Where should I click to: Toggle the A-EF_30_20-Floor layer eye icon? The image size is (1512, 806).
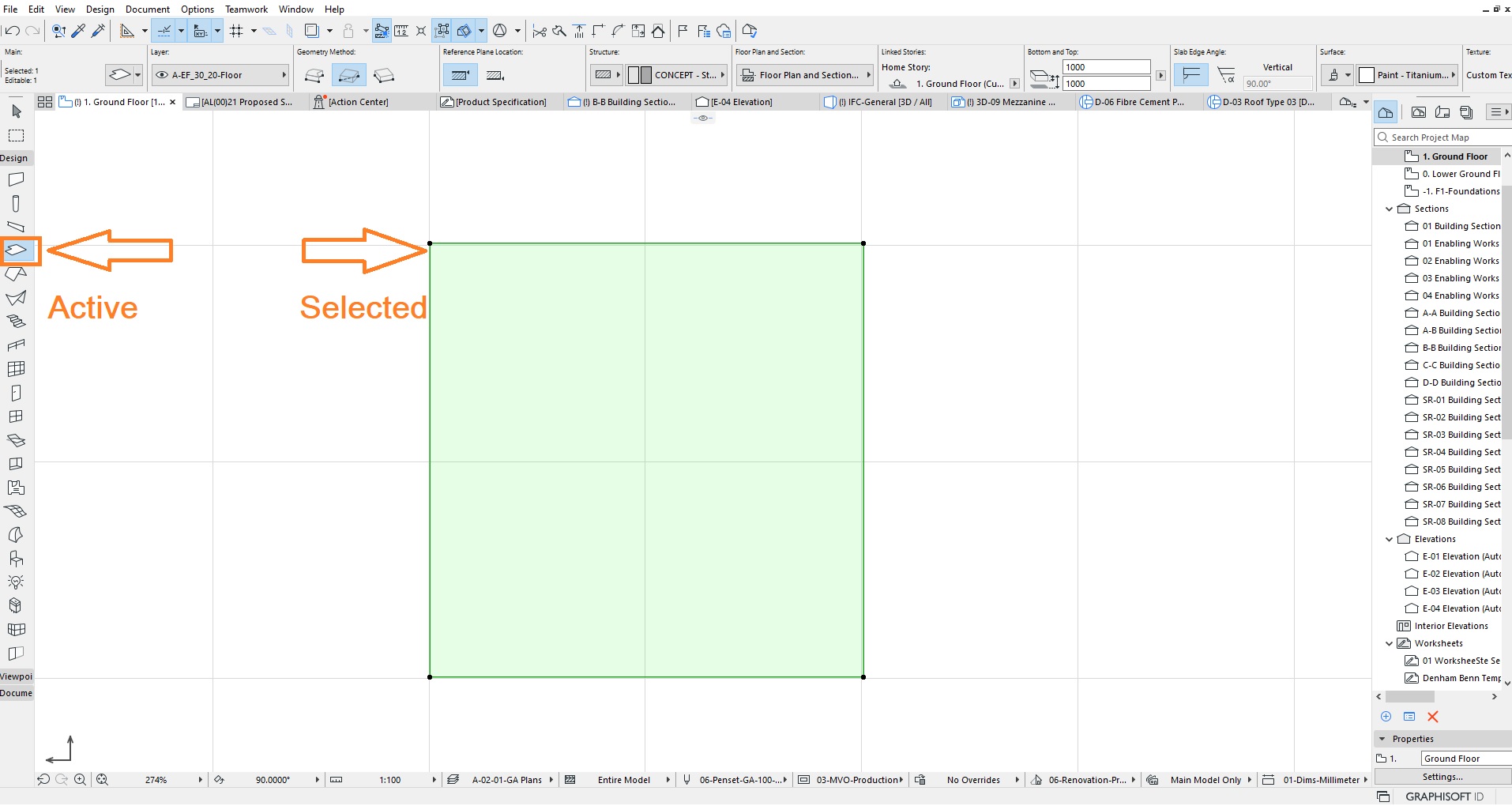pyautogui.click(x=162, y=75)
